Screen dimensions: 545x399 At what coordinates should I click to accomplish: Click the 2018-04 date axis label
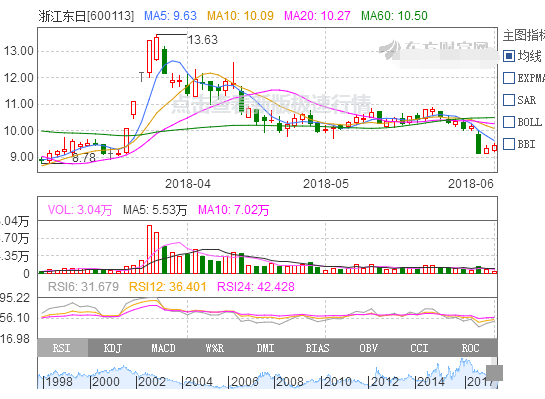pyautogui.click(x=188, y=184)
